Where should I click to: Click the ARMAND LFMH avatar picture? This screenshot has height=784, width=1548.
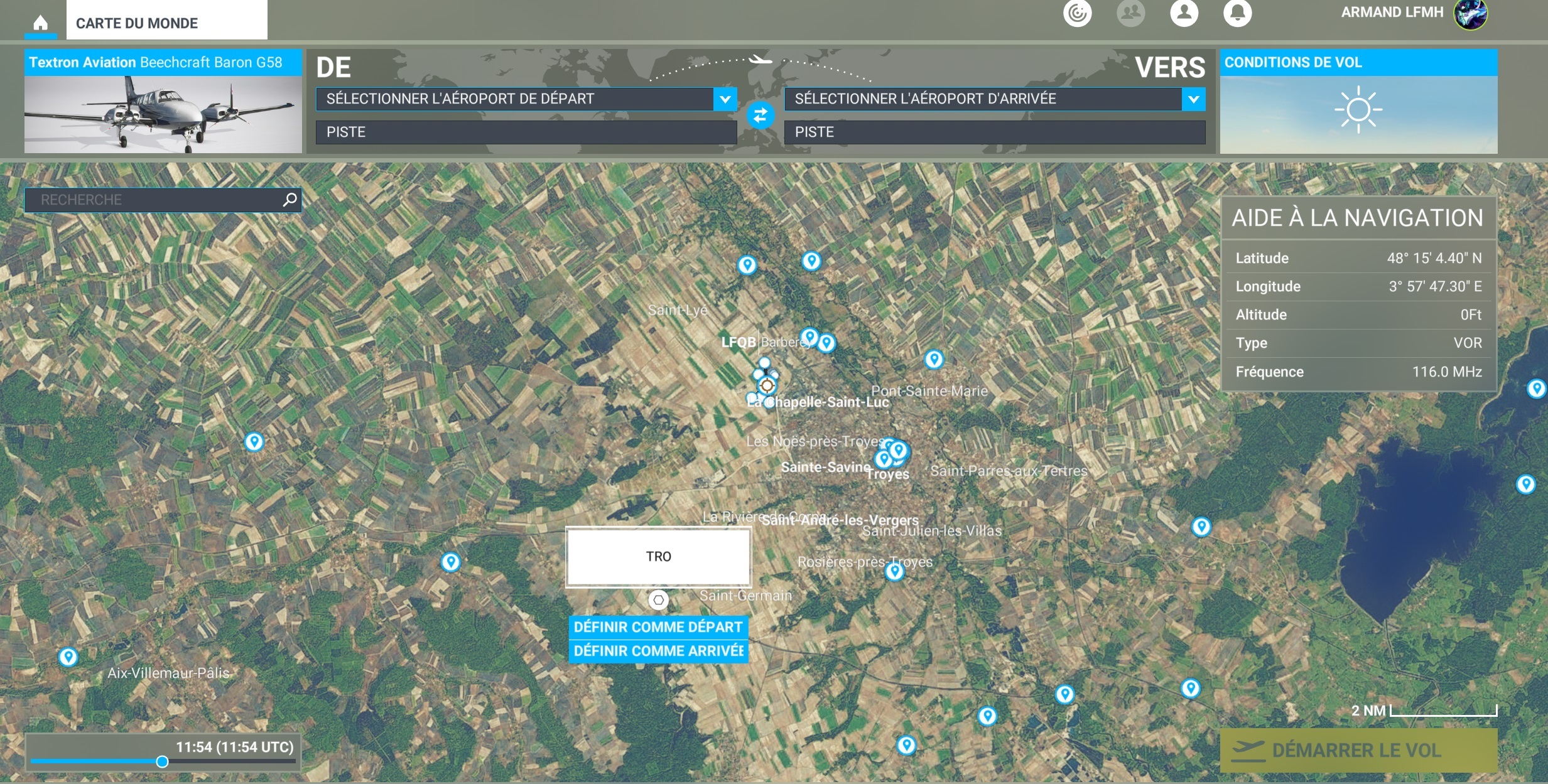click(1470, 14)
